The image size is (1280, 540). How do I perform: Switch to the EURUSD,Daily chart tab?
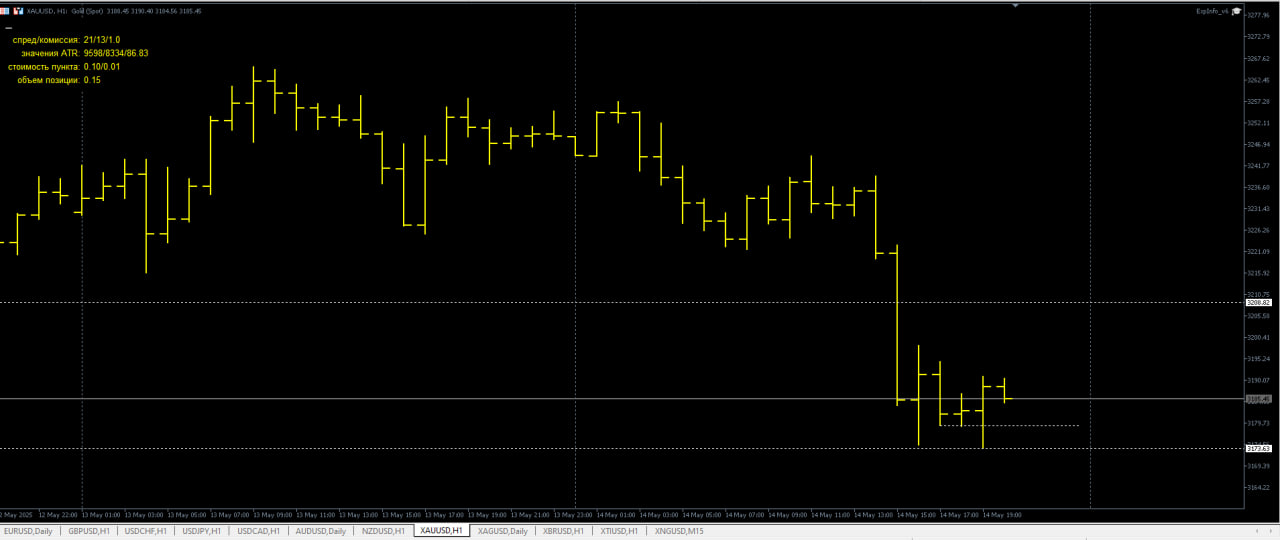pyautogui.click(x=28, y=531)
